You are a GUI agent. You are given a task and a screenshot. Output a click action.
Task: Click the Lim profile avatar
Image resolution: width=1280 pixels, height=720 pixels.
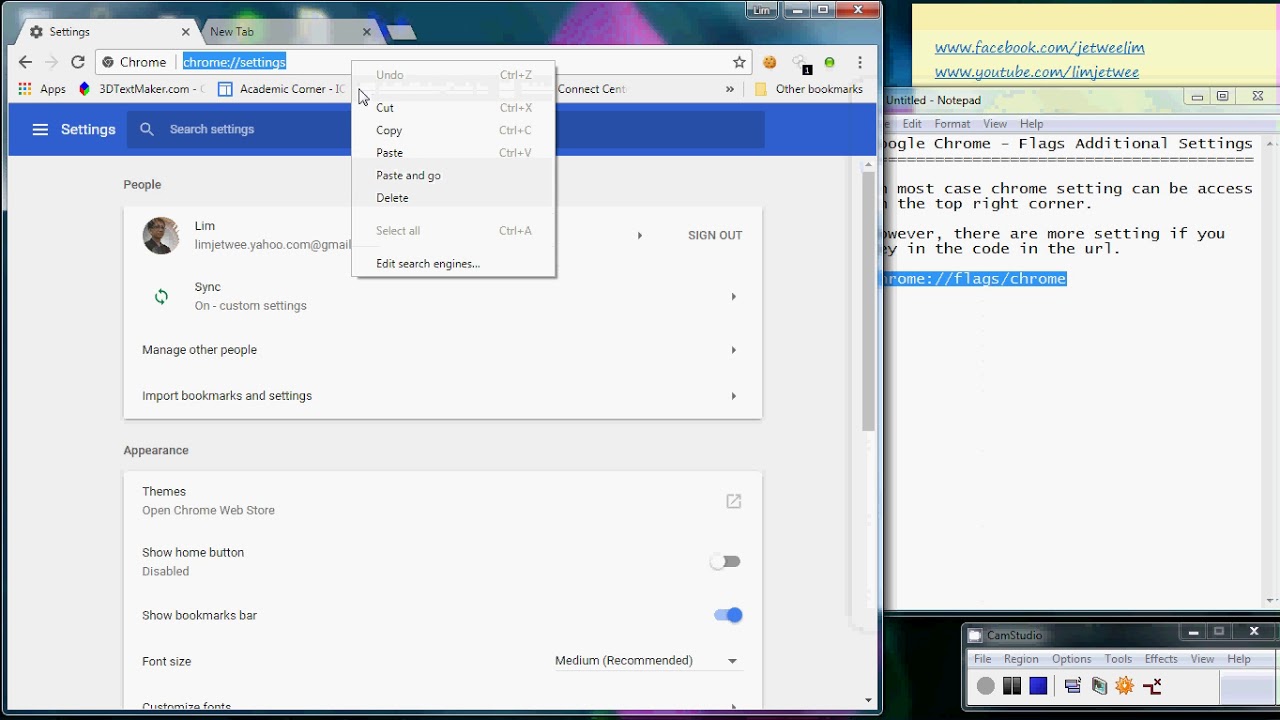tap(161, 235)
